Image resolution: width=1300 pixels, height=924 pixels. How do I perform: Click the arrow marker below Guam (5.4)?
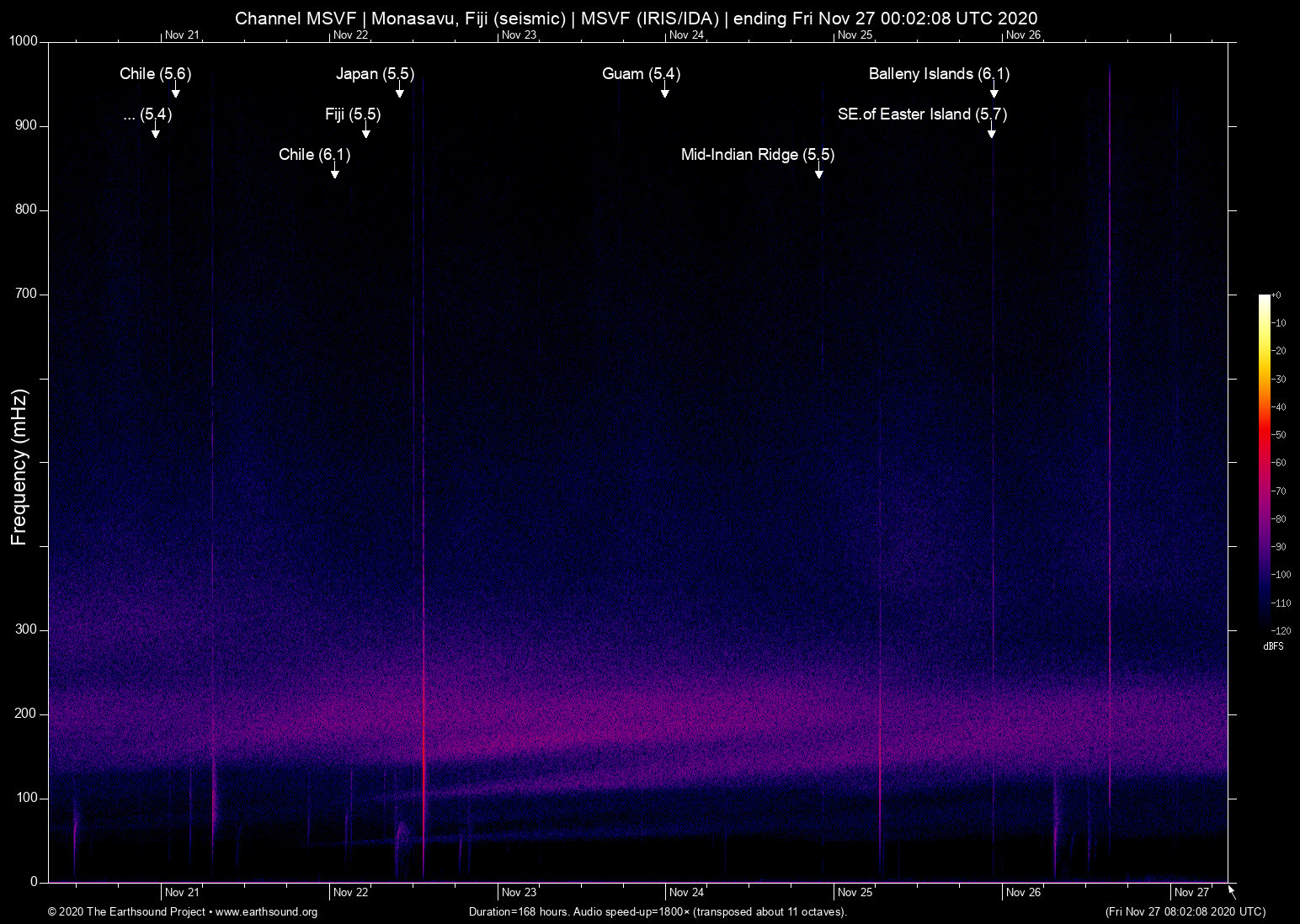click(x=665, y=91)
